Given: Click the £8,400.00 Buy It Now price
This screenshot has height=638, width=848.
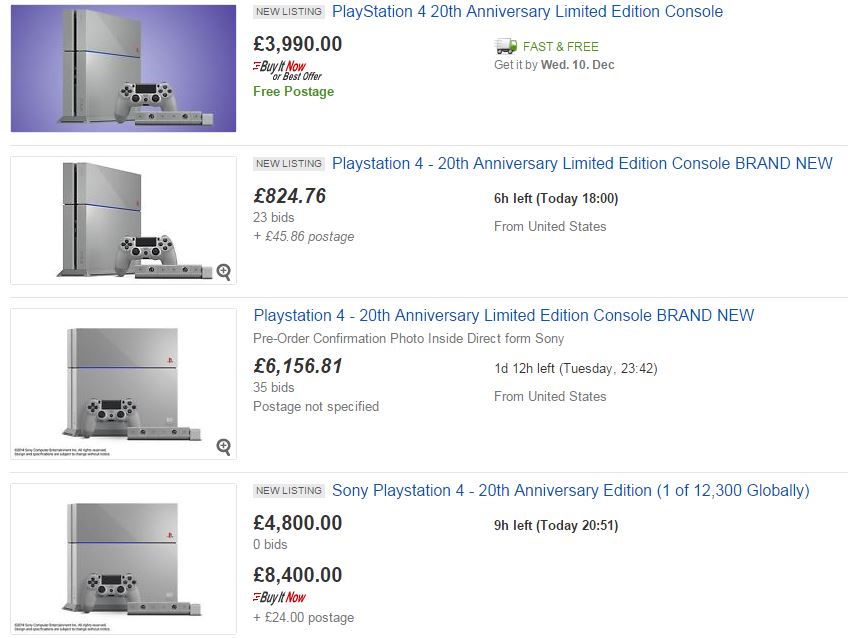Looking at the screenshot, I should coord(298,575).
